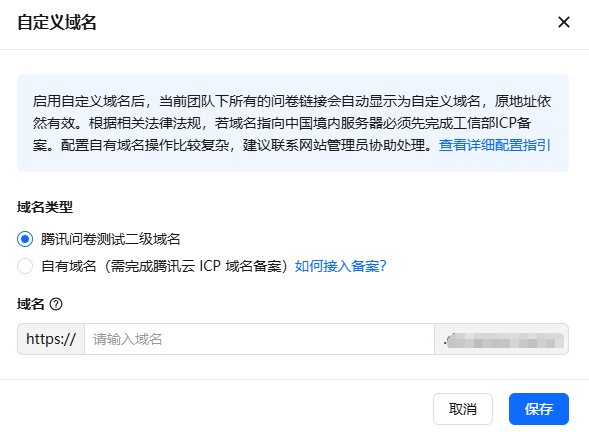Screen dimensions: 589x432
Task: Click the 域名类型 section heading
Action: pos(45,207)
